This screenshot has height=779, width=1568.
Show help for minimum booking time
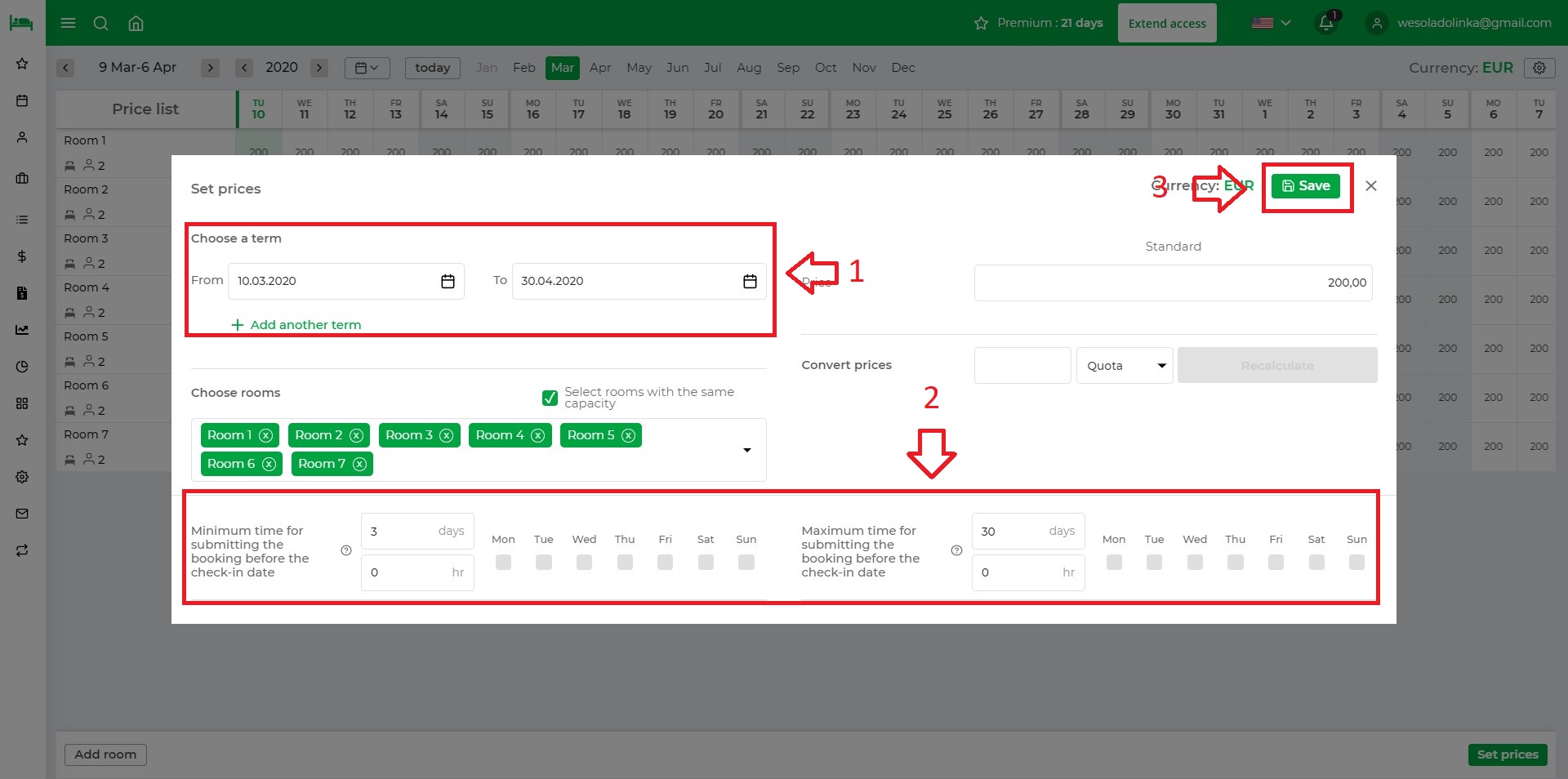[x=346, y=550]
